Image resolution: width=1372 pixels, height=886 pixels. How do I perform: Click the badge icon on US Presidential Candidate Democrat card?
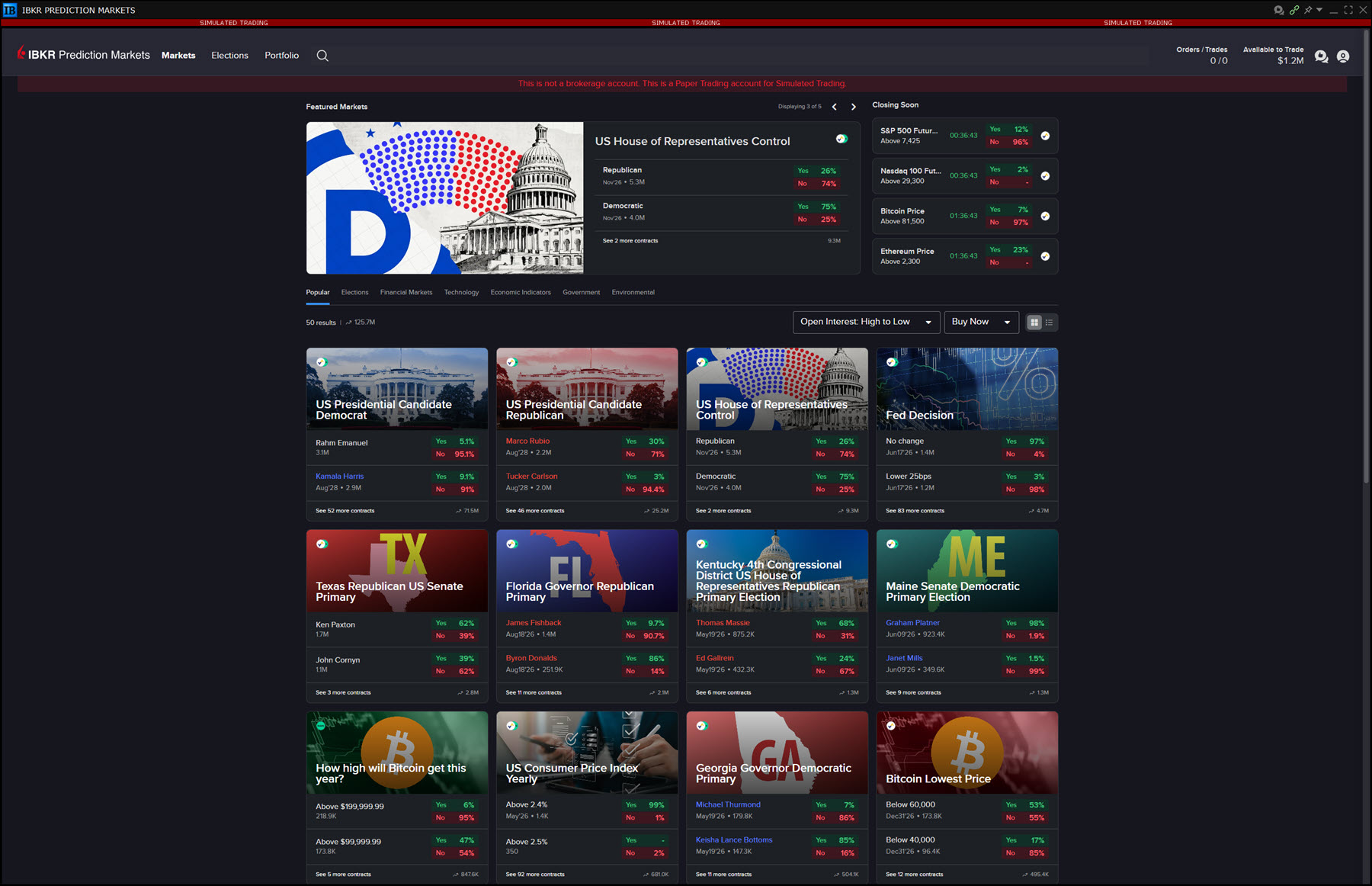[322, 362]
